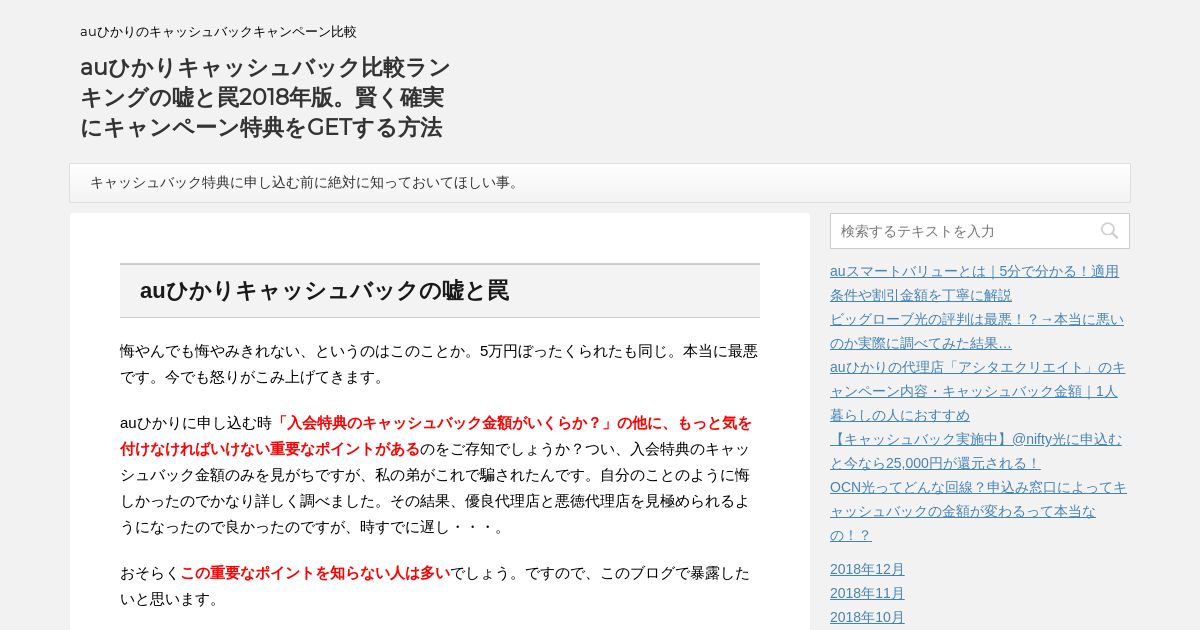Image resolution: width=1200 pixels, height=630 pixels.
Task: Click the auひかりのキャッシュバックキャンペーン比較 tagline
Action: coord(218,32)
